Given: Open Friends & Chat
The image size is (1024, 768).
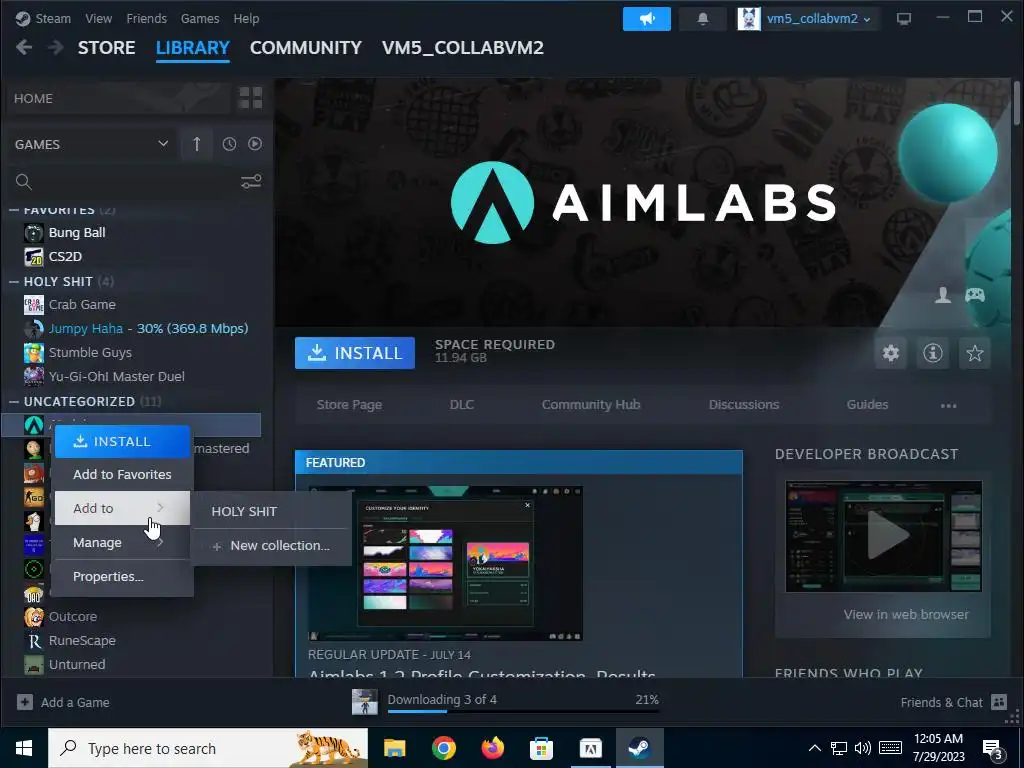Looking at the screenshot, I should point(953,703).
